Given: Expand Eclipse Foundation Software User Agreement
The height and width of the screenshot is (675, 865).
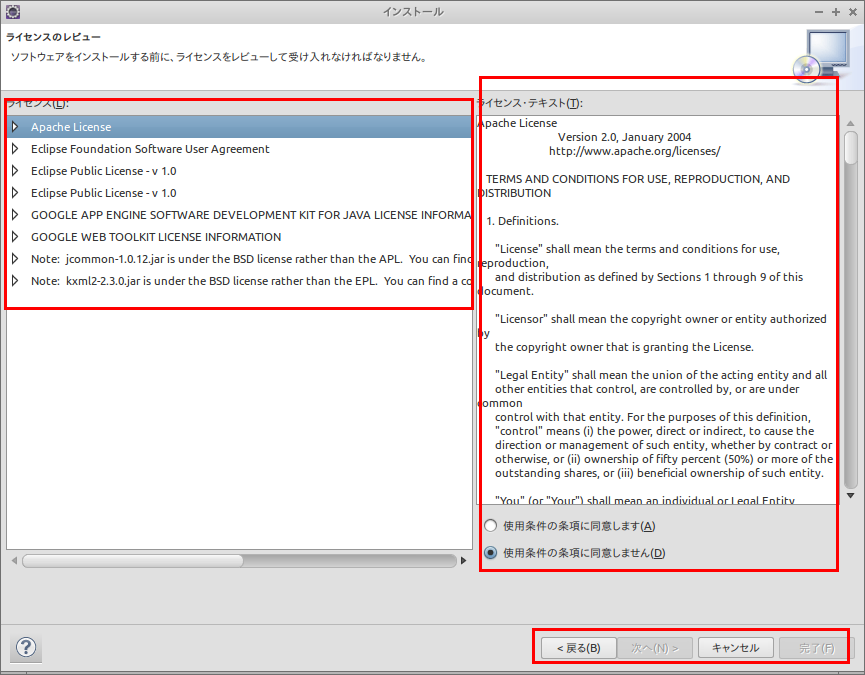Looking at the screenshot, I should (x=15, y=149).
